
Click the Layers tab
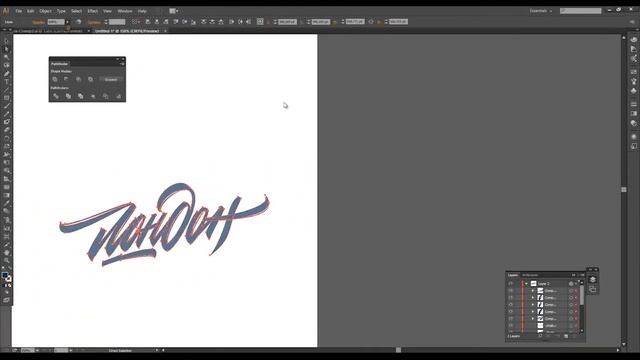513,275
